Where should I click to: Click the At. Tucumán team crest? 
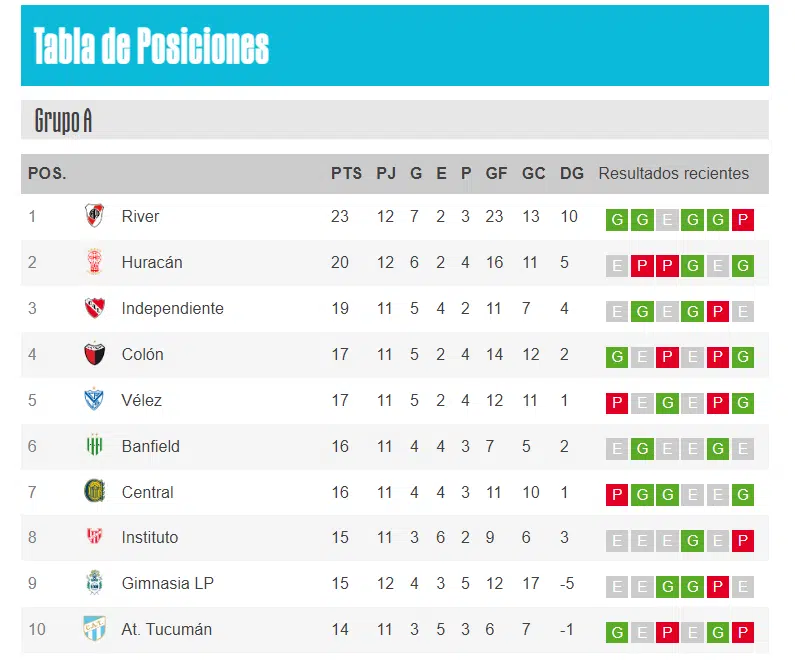94,628
